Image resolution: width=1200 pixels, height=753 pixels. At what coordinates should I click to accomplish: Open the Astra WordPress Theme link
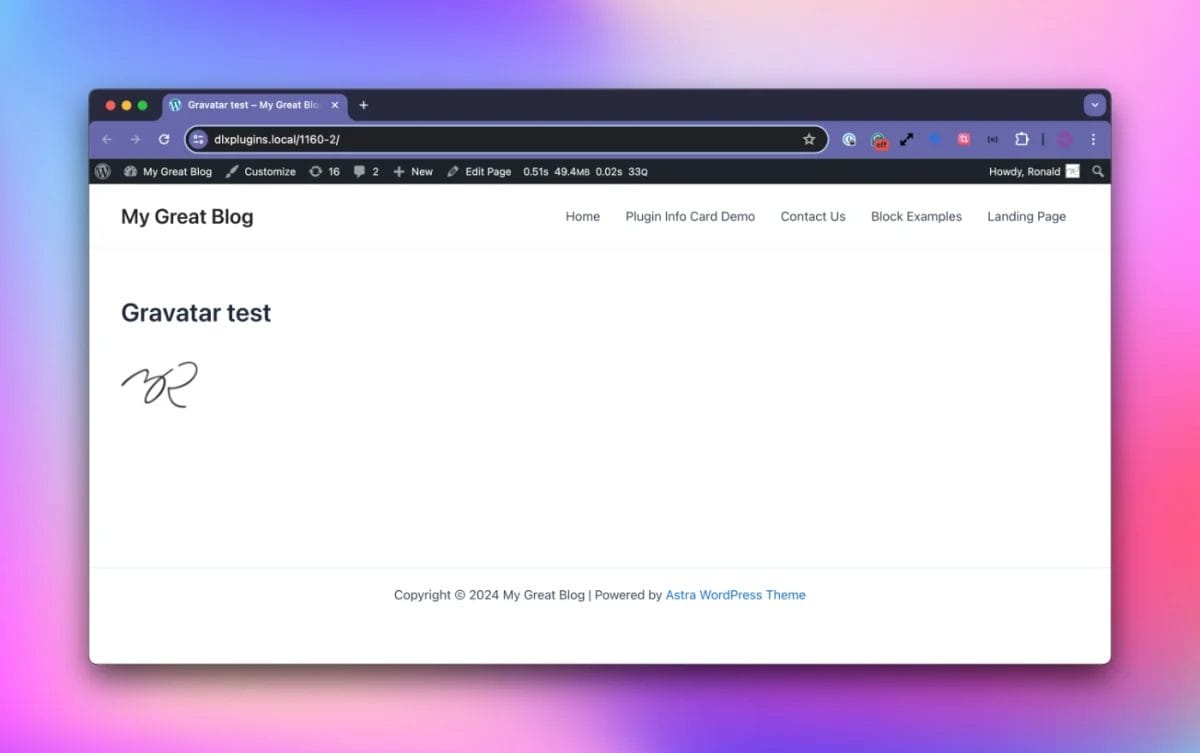(735, 595)
